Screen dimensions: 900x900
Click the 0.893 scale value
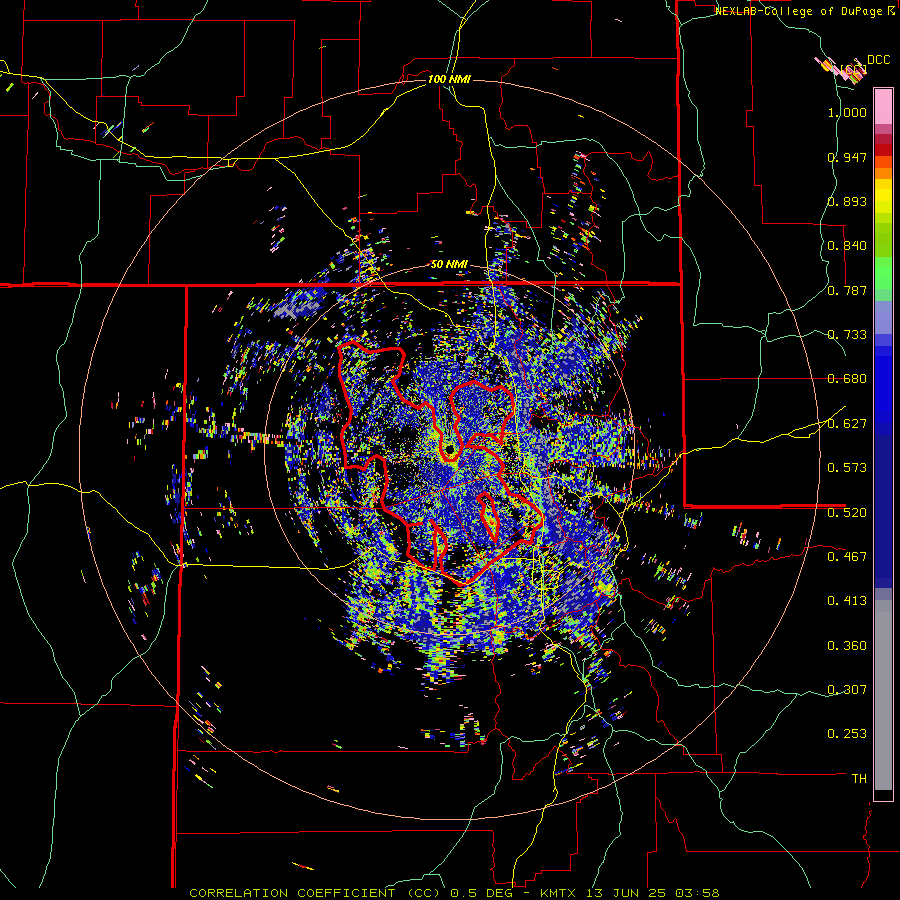click(x=847, y=201)
